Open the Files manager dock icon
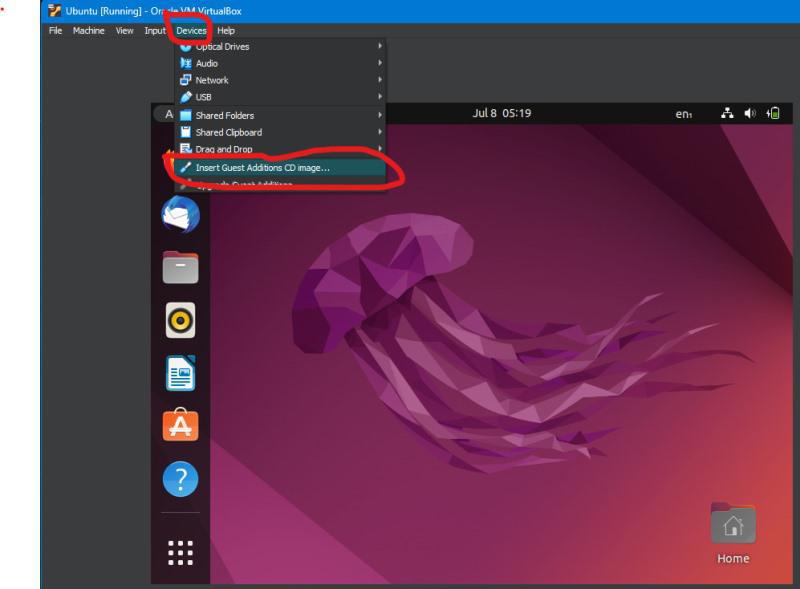 tap(180, 267)
